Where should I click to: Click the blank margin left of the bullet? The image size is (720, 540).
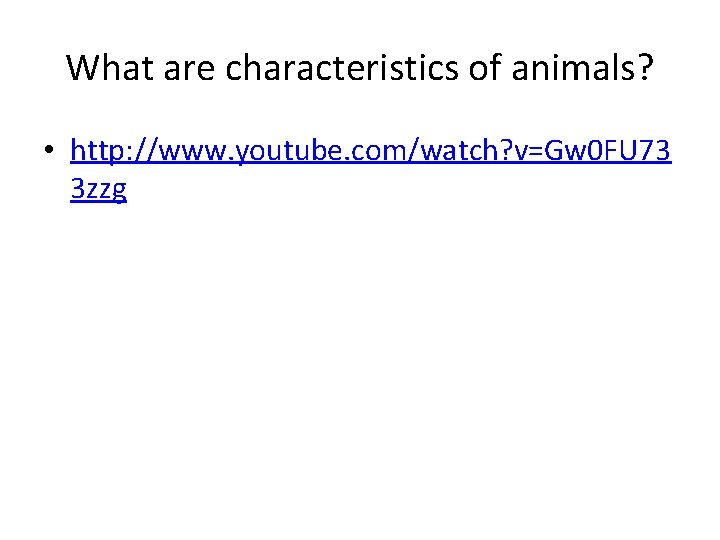[x=20, y=153]
